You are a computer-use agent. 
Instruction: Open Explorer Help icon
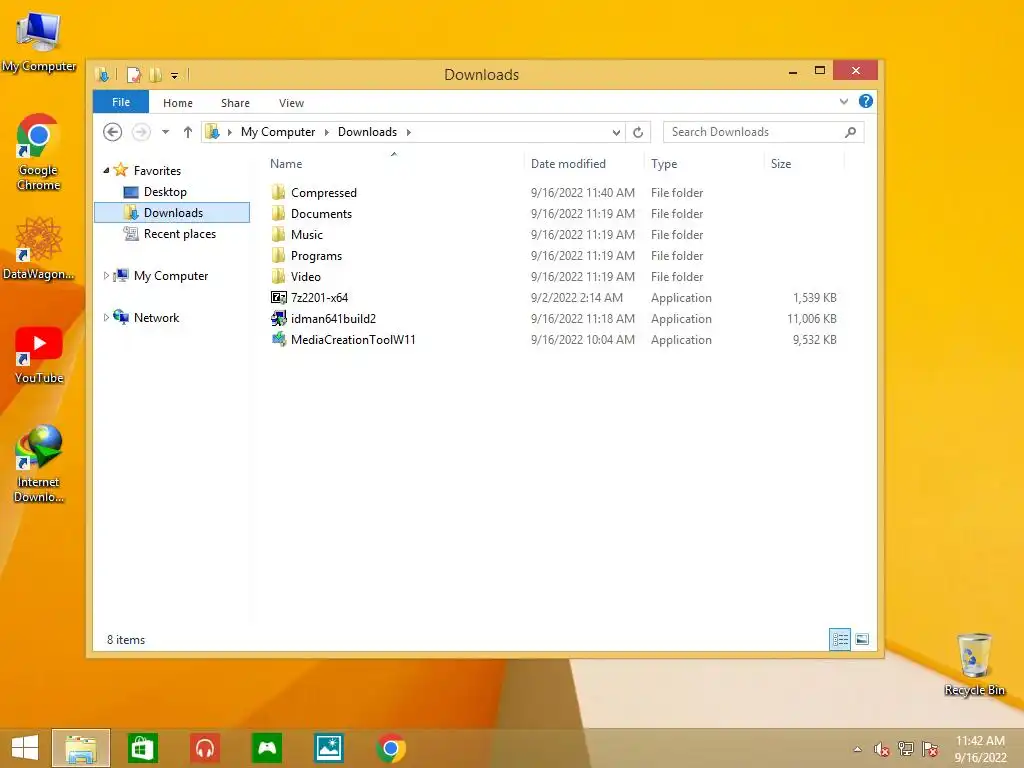pyautogui.click(x=866, y=101)
